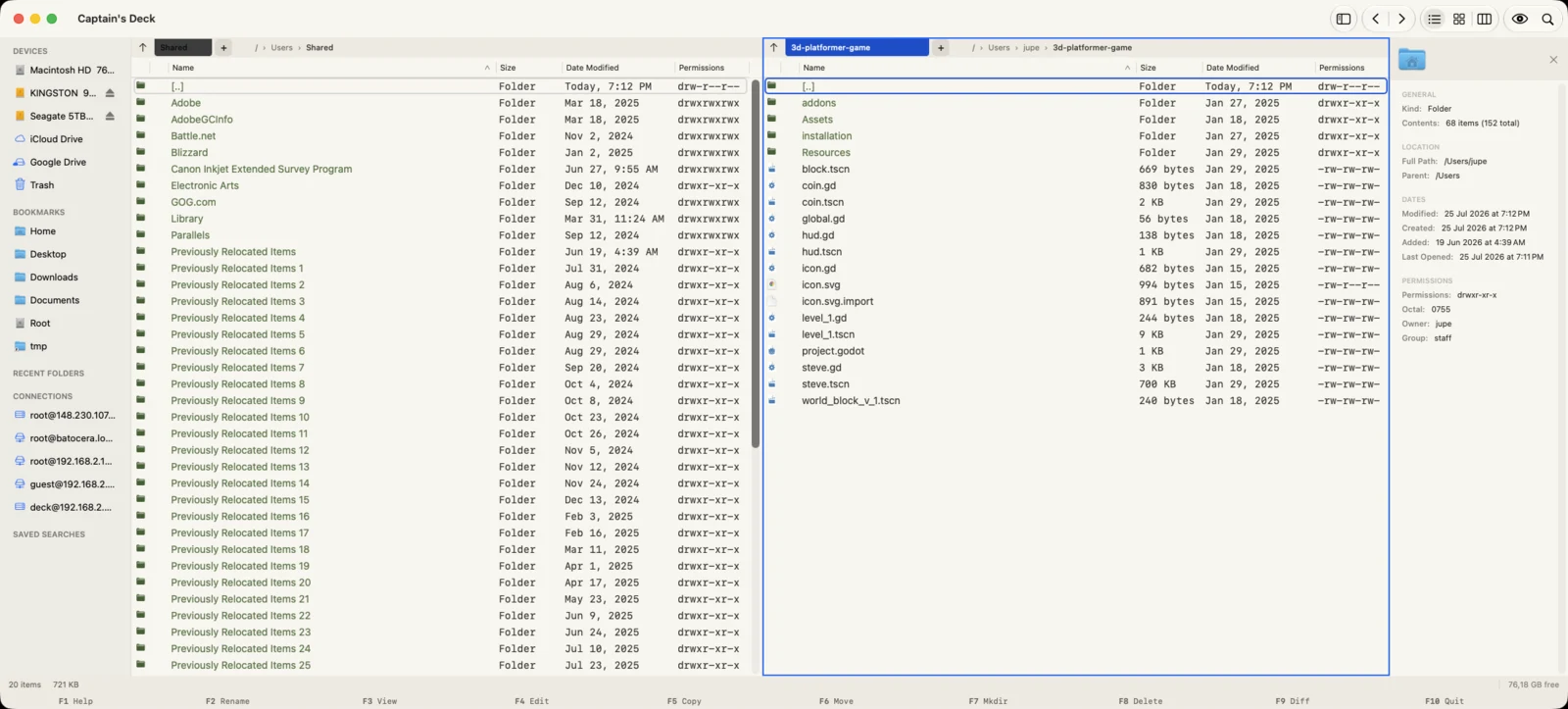
Task: Click the F5 Copy button
Action: tap(684, 701)
